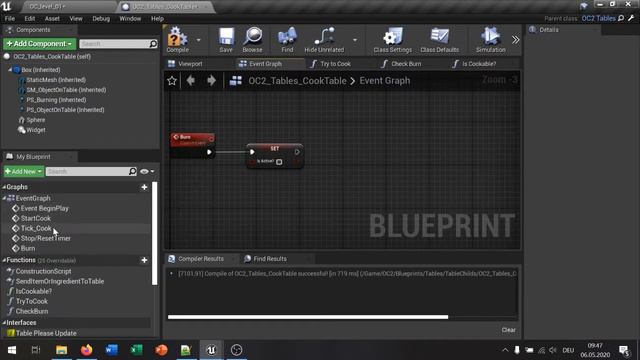Image resolution: width=640 pixels, height=360 pixels.
Task: Toggle Is Active? checkbox on SET node
Action: (x=279, y=162)
